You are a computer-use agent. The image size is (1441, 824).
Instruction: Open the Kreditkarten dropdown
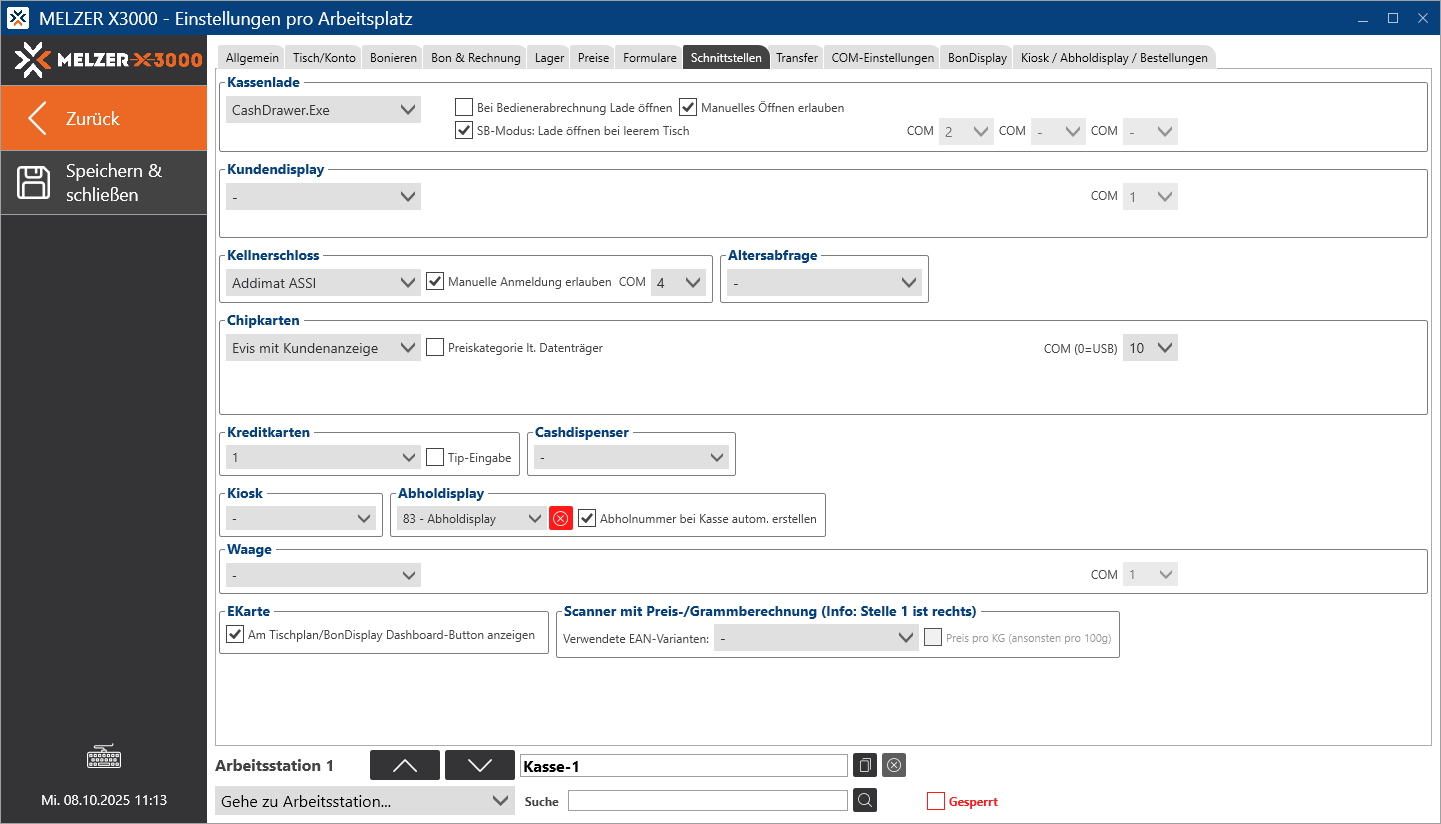[x=323, y=458]
